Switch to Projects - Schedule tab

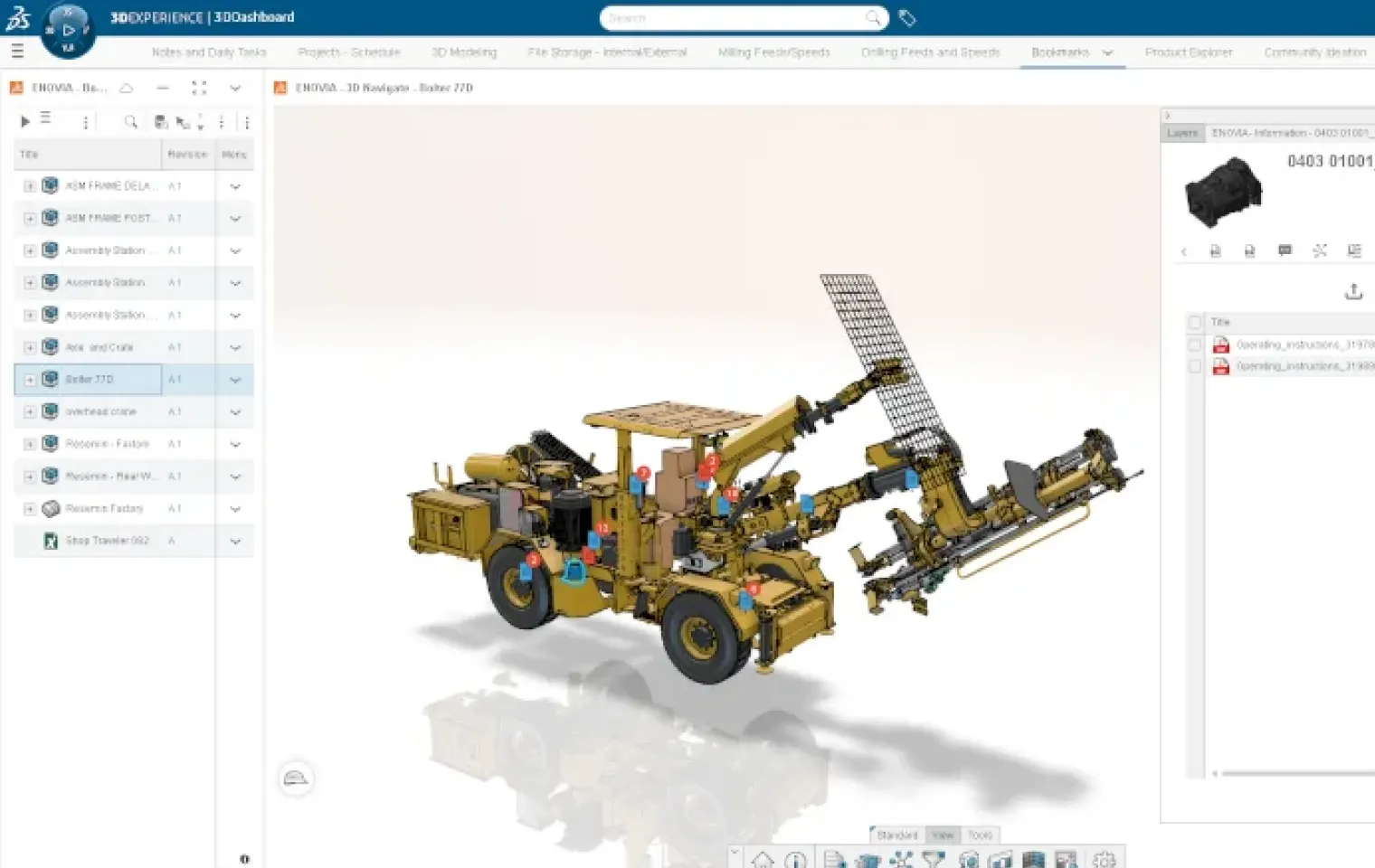348,52
